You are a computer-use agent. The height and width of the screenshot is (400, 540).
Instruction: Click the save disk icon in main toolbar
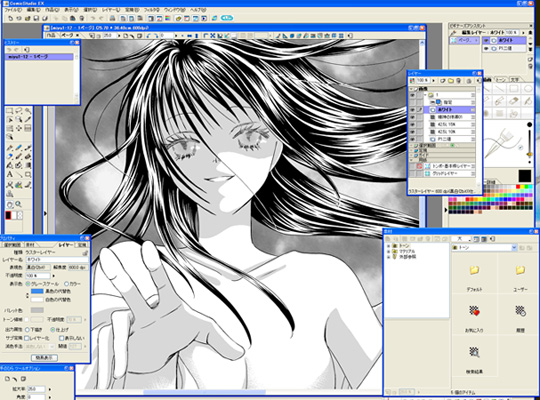point(36,18)
